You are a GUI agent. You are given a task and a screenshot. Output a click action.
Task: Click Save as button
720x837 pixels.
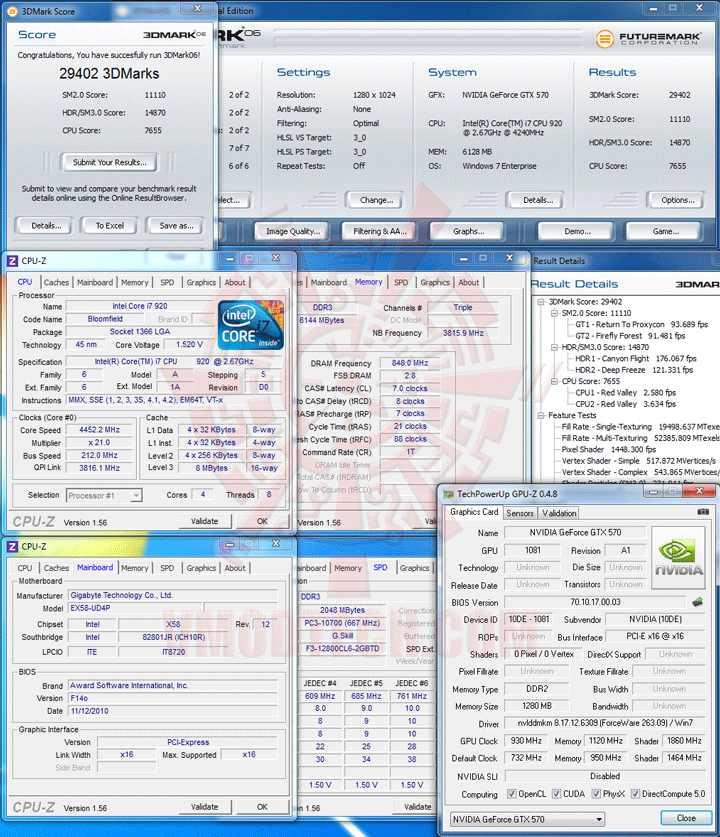pos(176,226)
